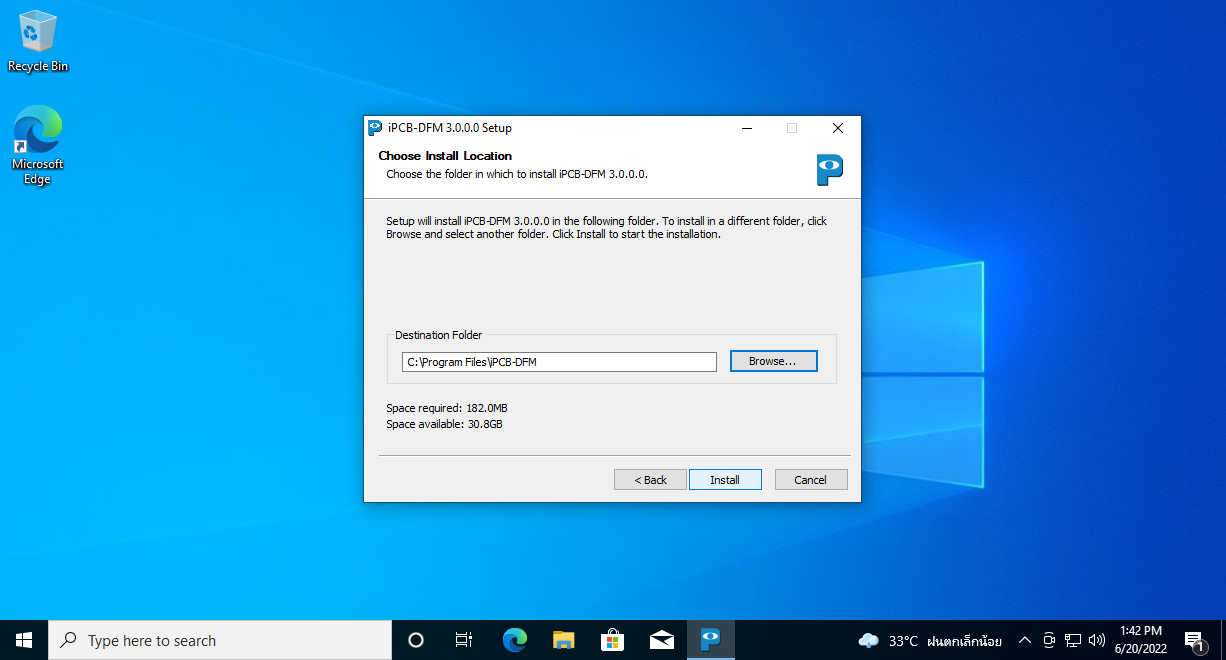Image resolution: width=1226 pixels, height=660 pixels.
Task: Open the notification center icon
Action: pos(1194,641)
